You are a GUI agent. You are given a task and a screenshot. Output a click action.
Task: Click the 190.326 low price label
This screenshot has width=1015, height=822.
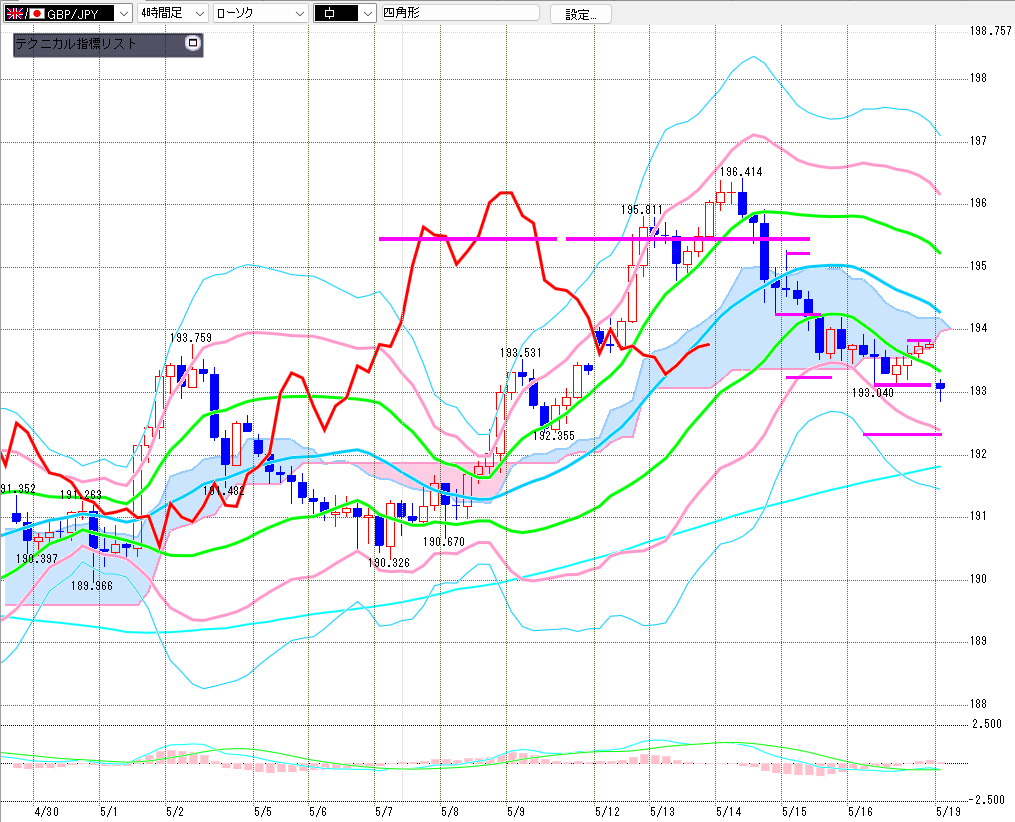389,563
